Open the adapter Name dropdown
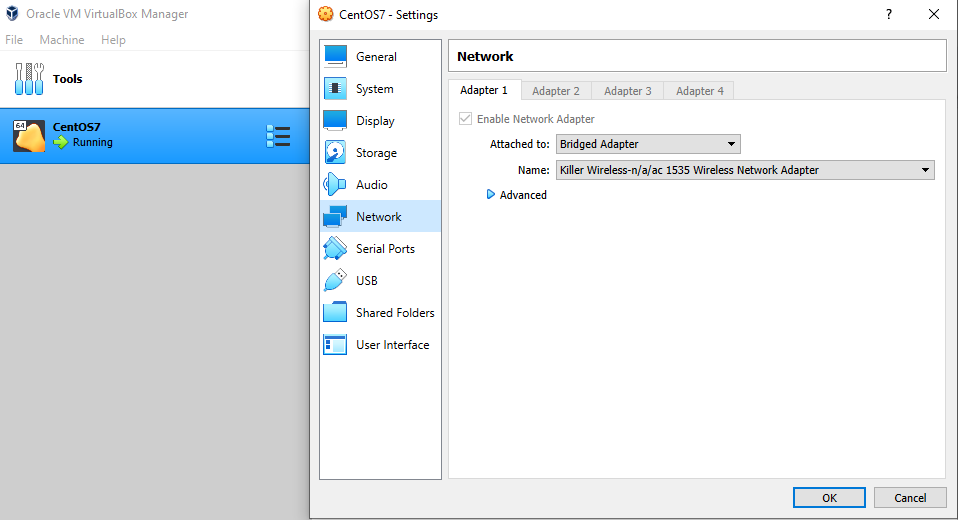This screenshot has width=958, height=520. point(745,170)
